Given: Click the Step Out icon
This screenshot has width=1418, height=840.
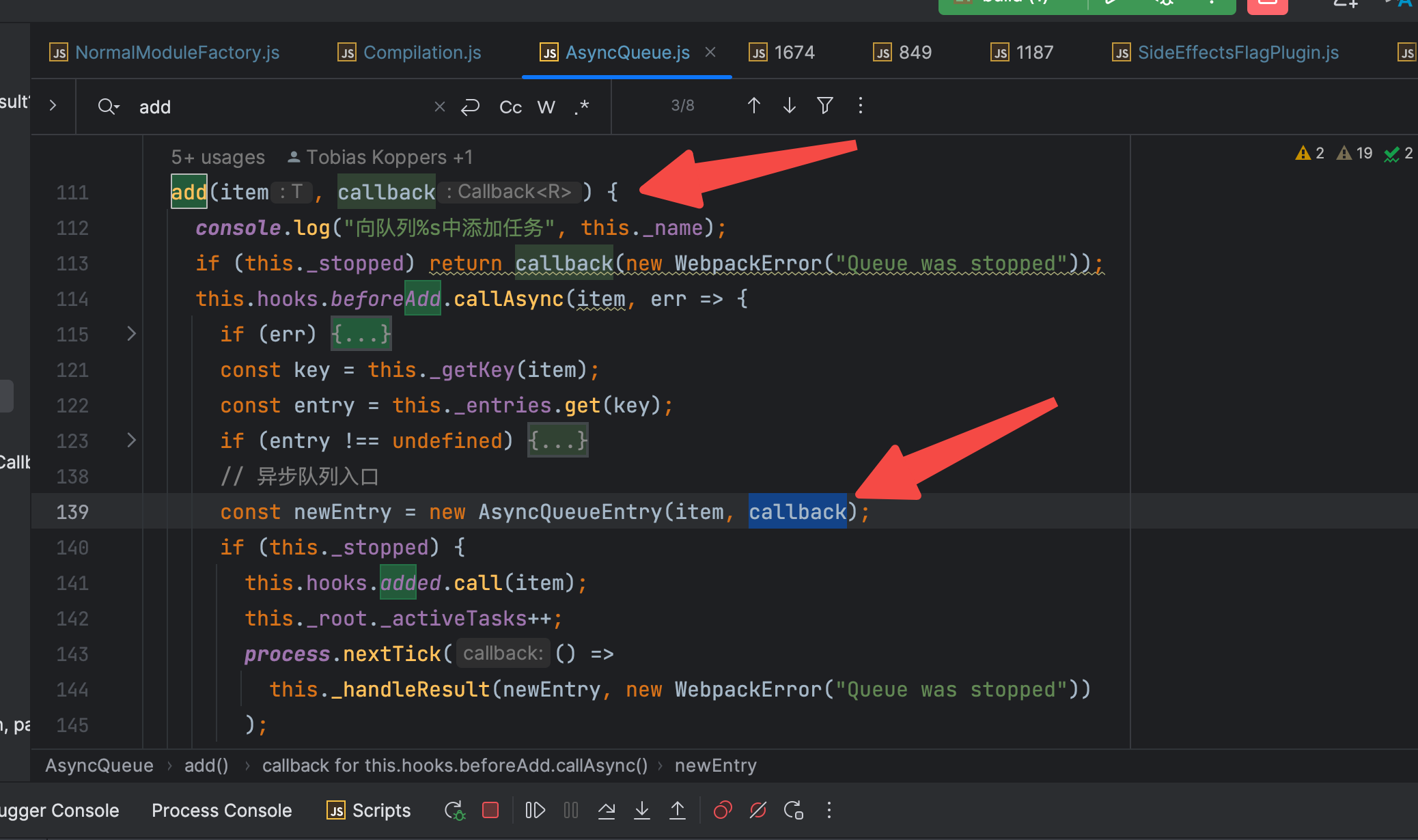Looking at the screenshot, I should coord(678,811).
